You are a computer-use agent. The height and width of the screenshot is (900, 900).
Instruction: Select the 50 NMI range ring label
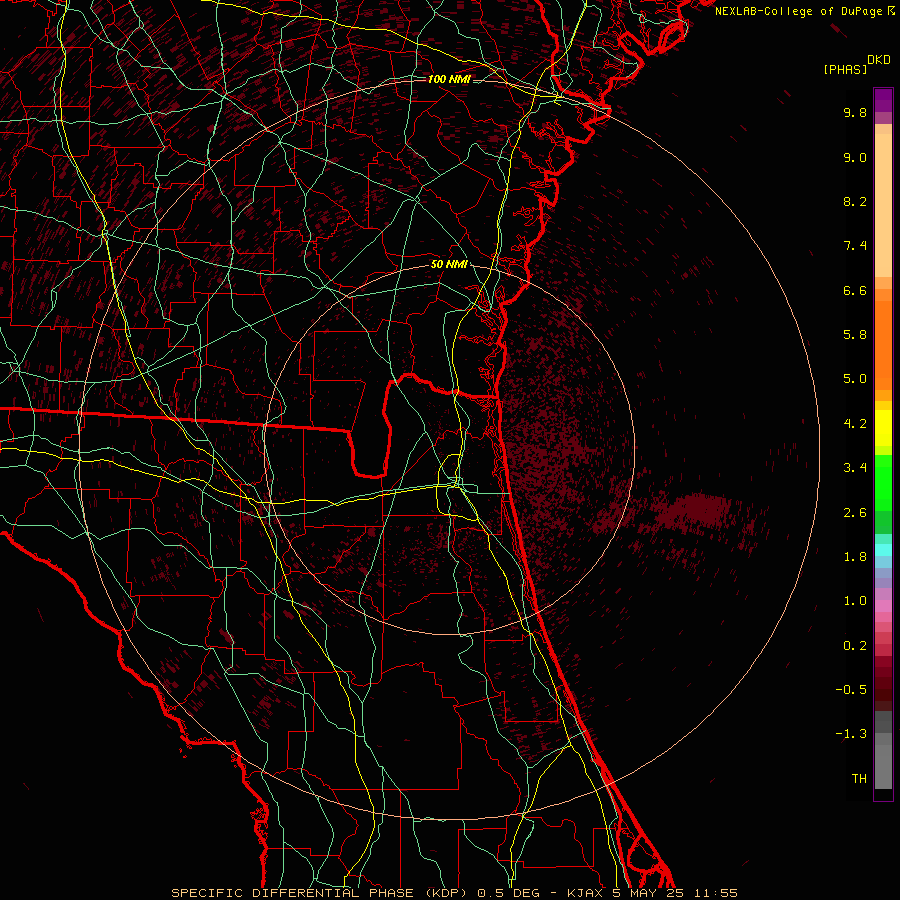pyautogui.click(x=449, y=264)
